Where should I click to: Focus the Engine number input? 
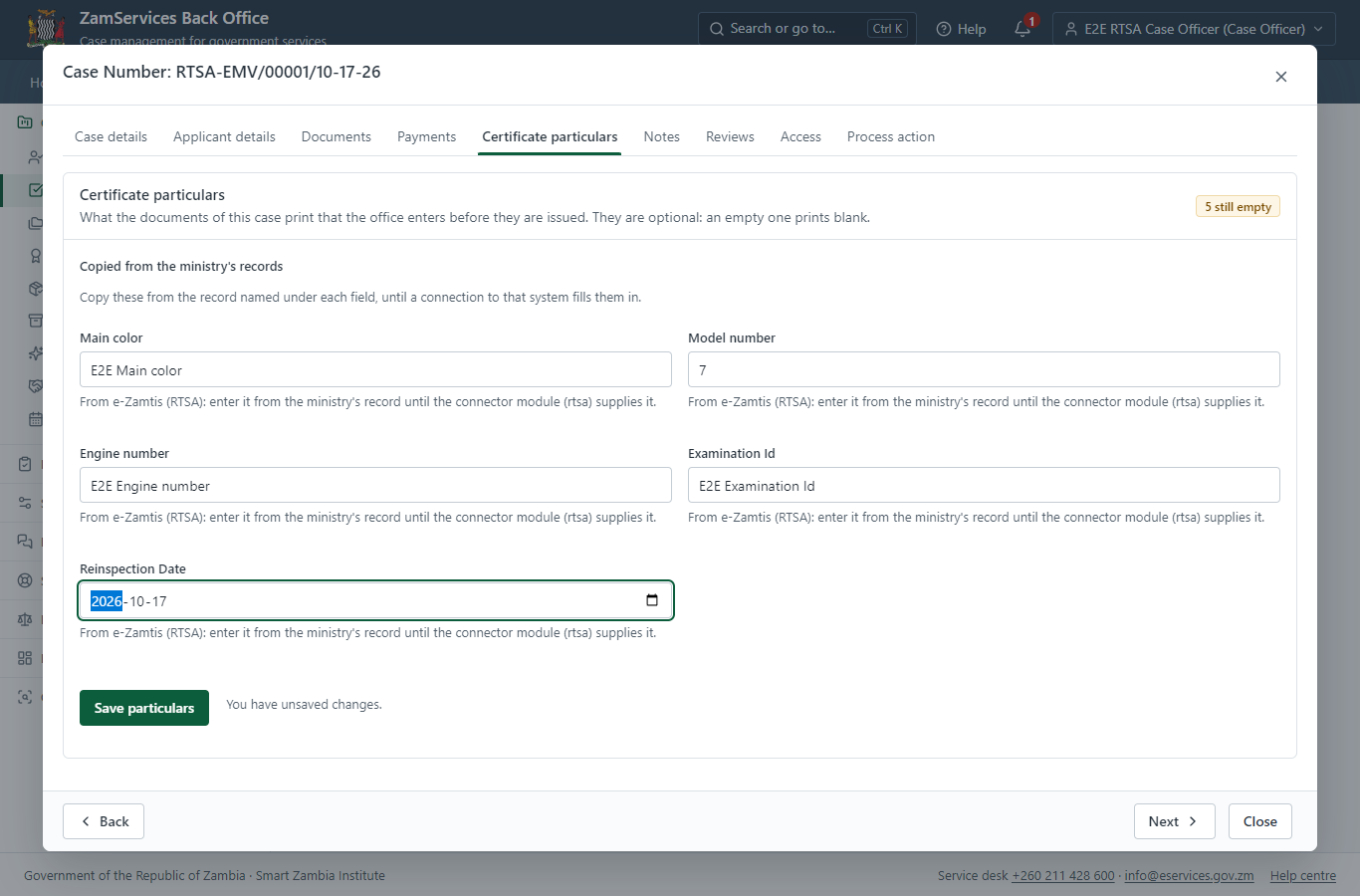[375, 485]
